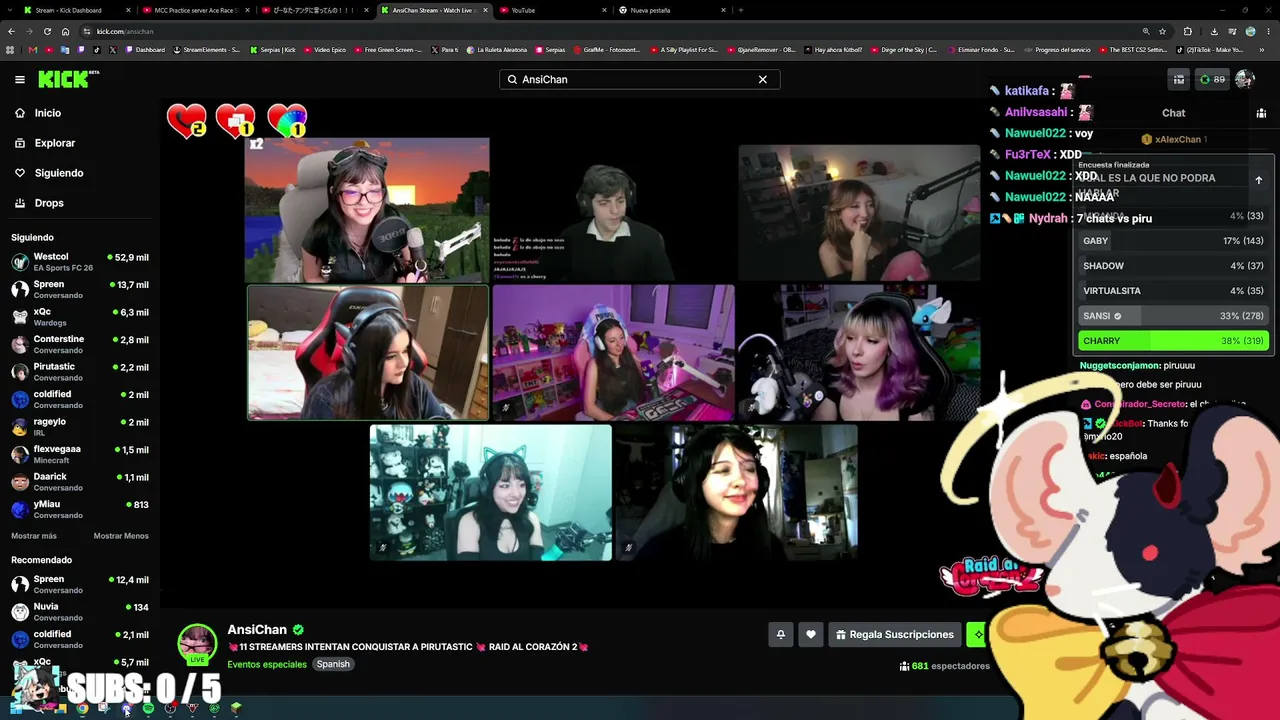Open Video Epico bookmark

point(325,50)
